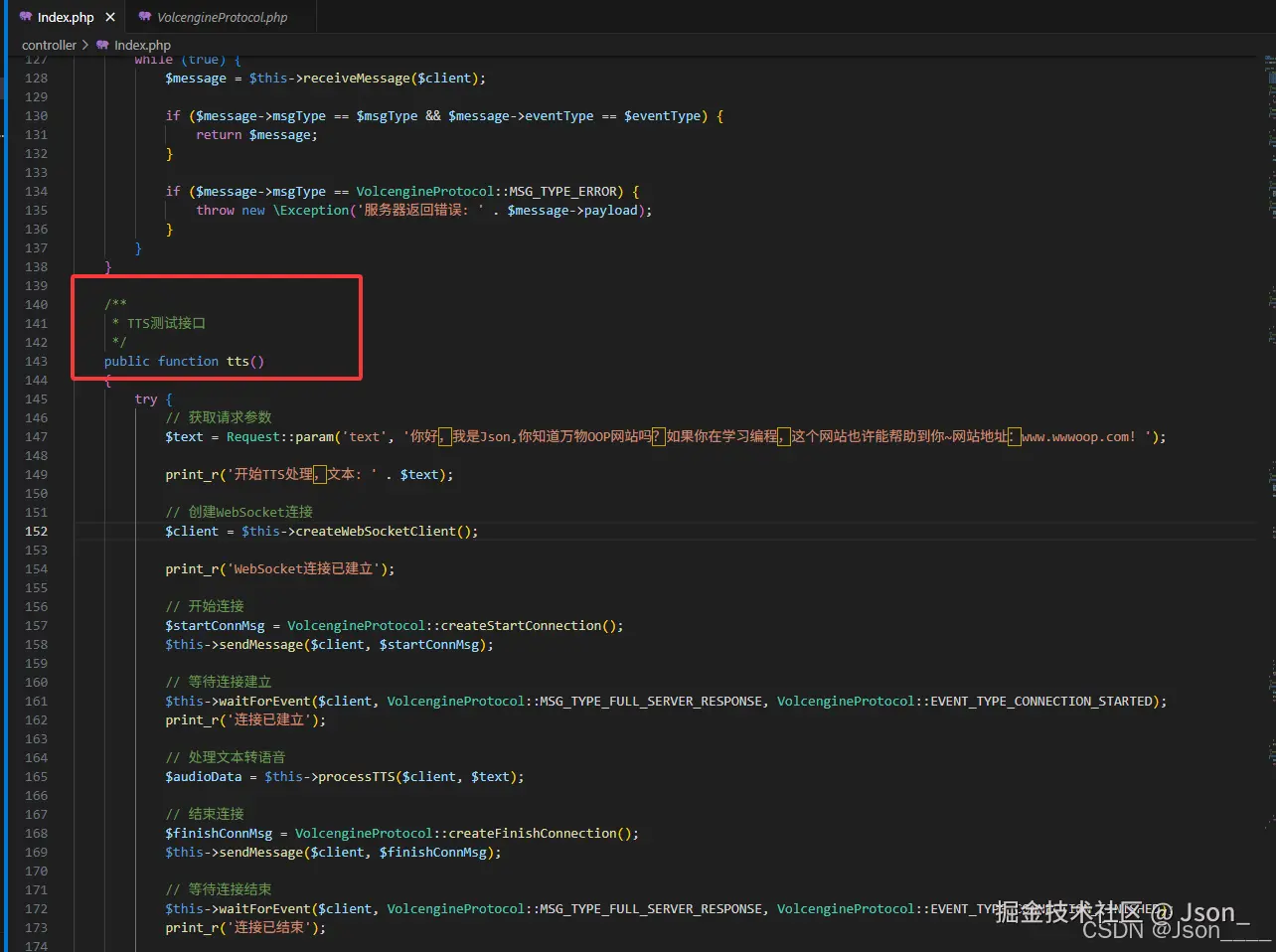
Task: Click the $eventType variable on line 130
Action: [662, 115]
